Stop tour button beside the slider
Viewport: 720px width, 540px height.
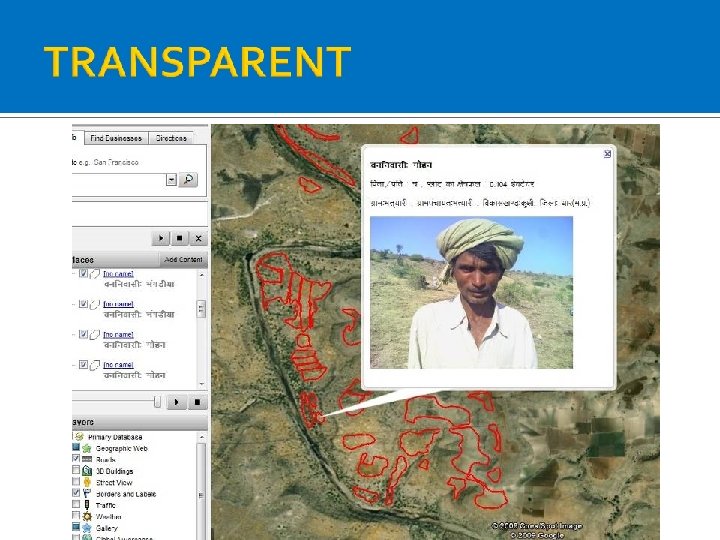197,402
